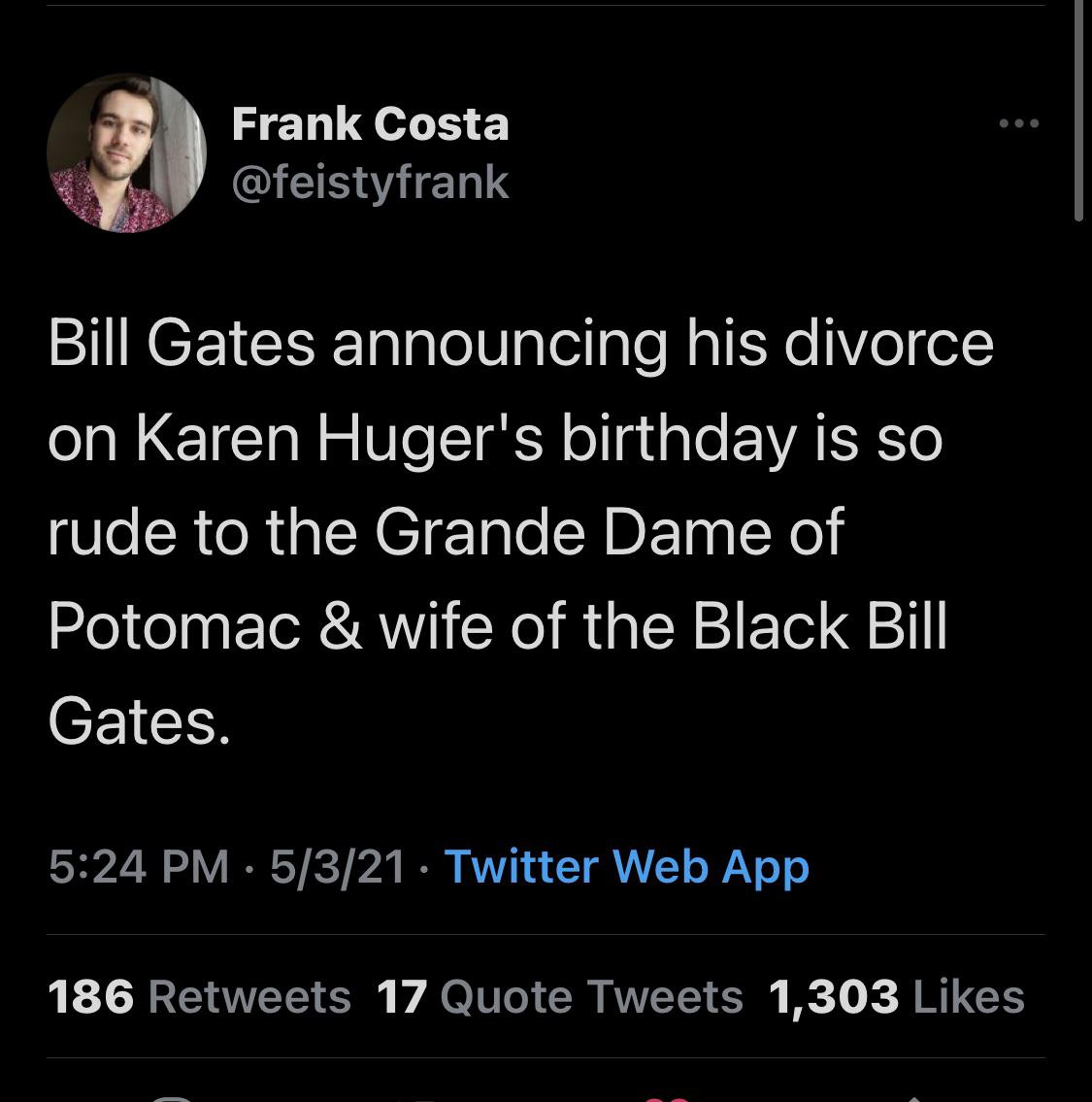View the 186 Retweets list

199,996
